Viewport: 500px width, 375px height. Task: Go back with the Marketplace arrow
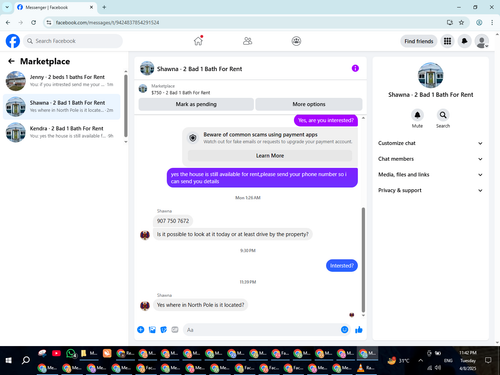coord(11,61)
